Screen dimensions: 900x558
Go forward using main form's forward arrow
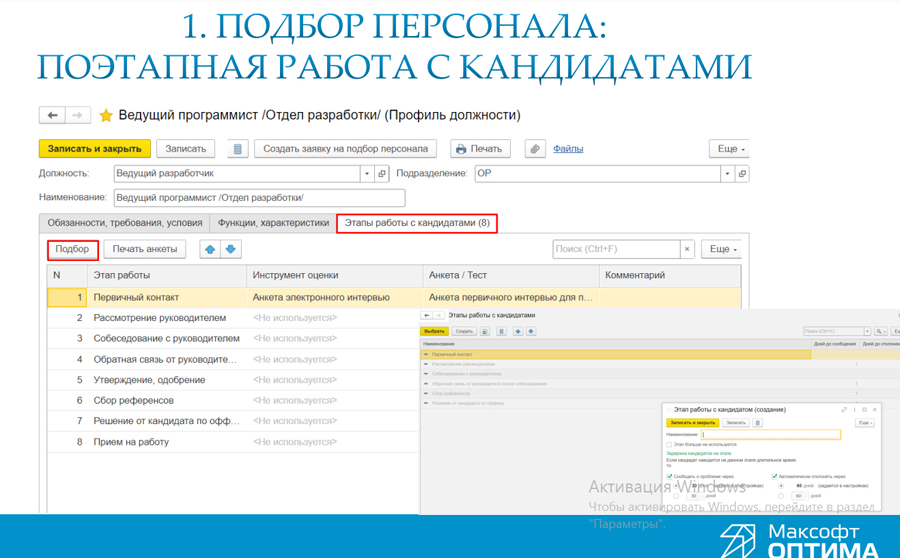77,115
